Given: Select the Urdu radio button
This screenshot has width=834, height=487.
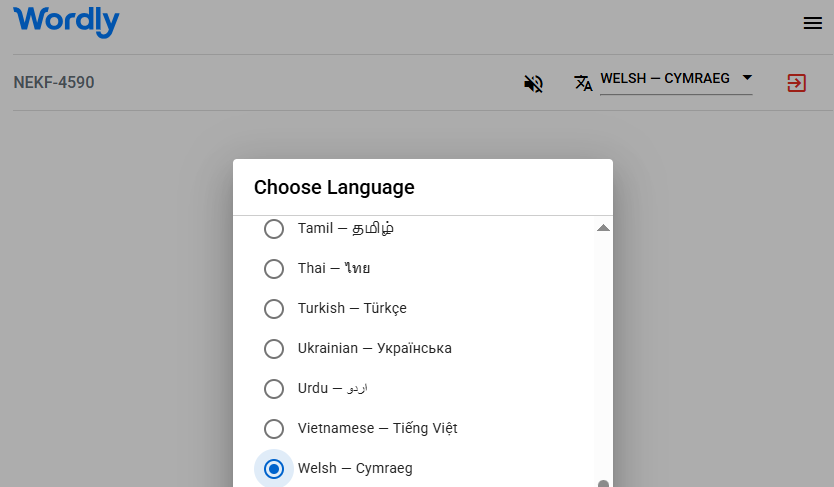Looking at the screenshot, I should (274, 389).
